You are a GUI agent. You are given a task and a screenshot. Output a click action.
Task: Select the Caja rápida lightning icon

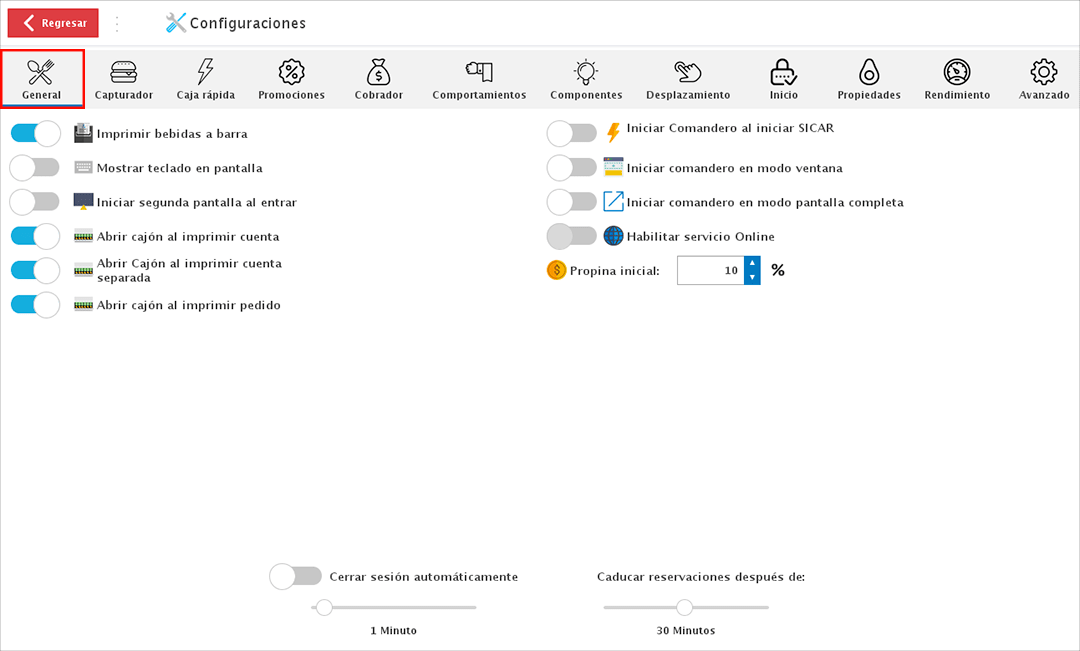(x=205, y=78)
